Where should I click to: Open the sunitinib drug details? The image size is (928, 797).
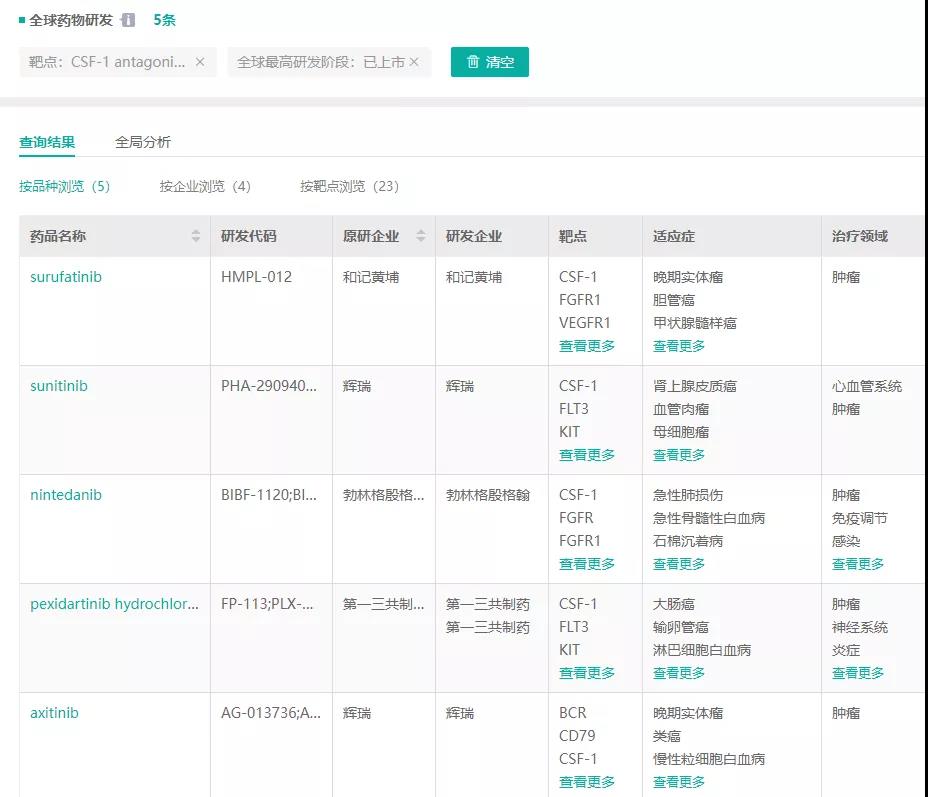pyautogui.click(x=59, y=386)
